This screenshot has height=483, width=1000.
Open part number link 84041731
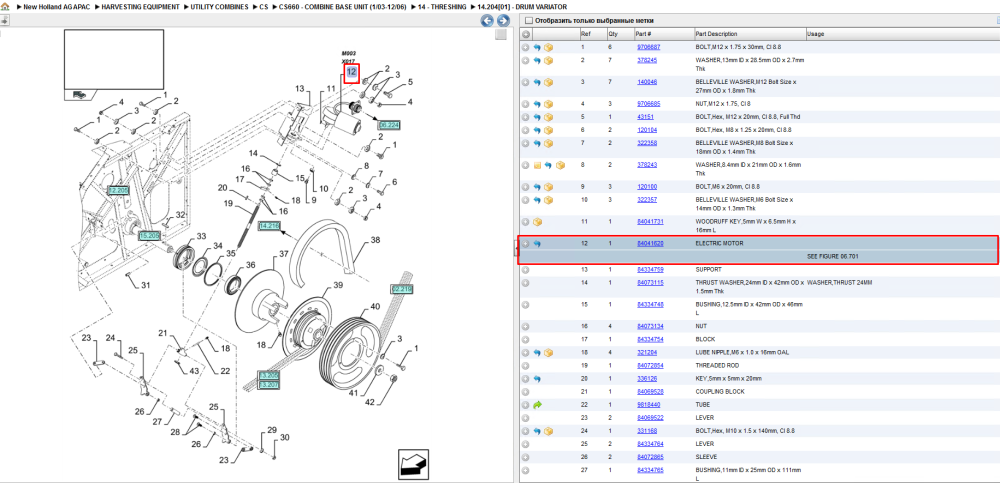pyautogui.click(x=650, y=222)
